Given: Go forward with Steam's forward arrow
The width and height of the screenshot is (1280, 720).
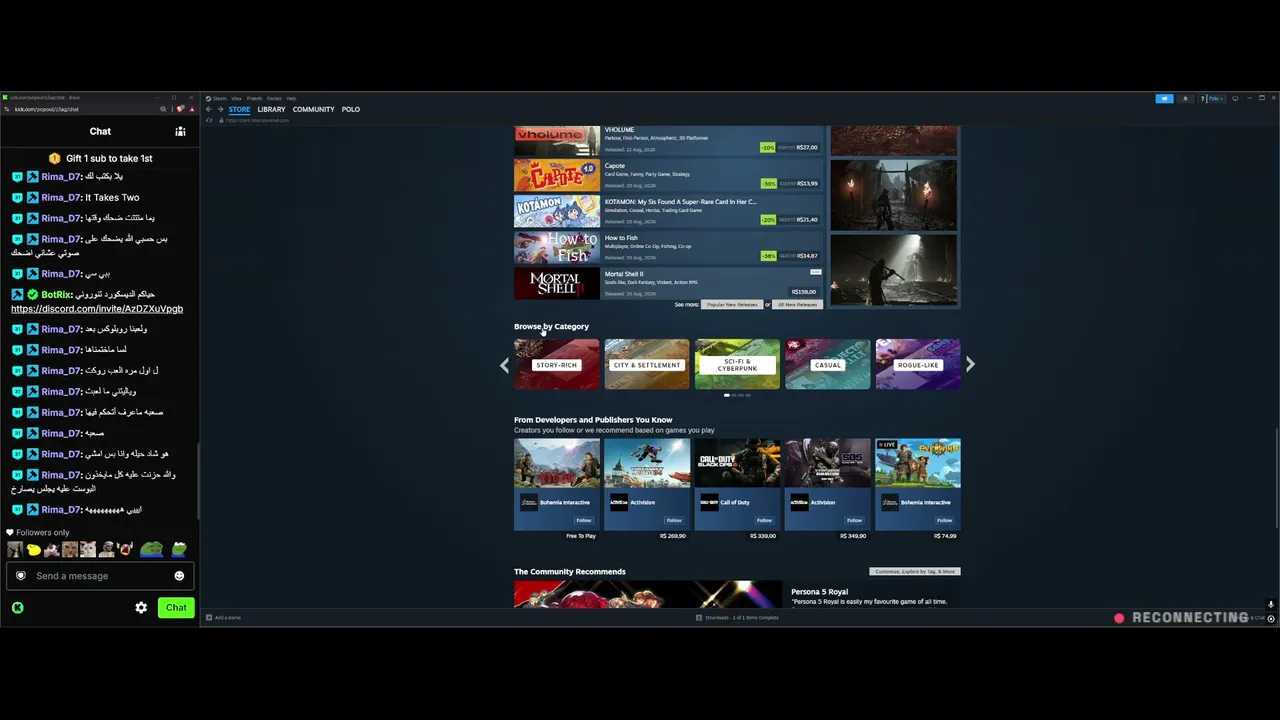Looking at the screenshot, I should tap(220, 109).
